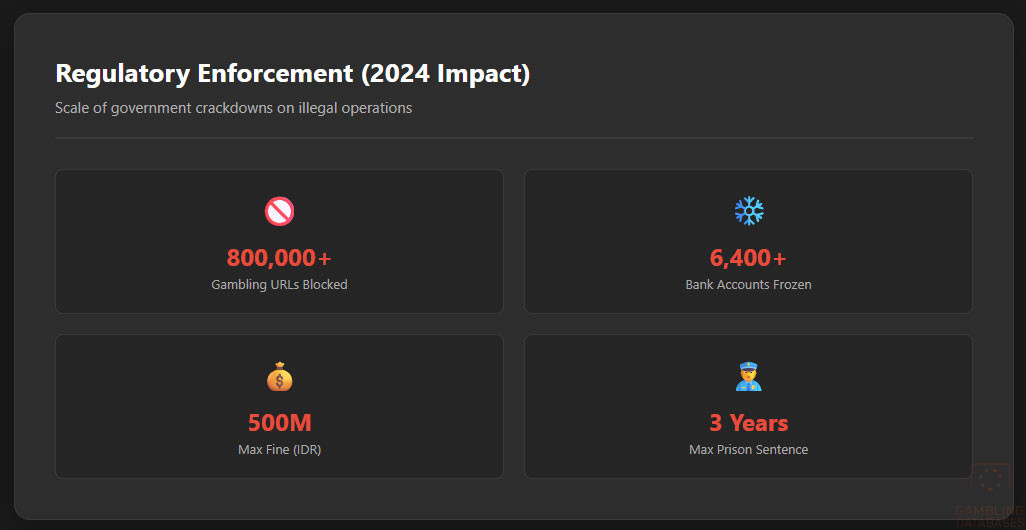Click the Bank Accounts Frozen label
The width and height of the screenshot is (1026, 530).
tap(748, 285)
